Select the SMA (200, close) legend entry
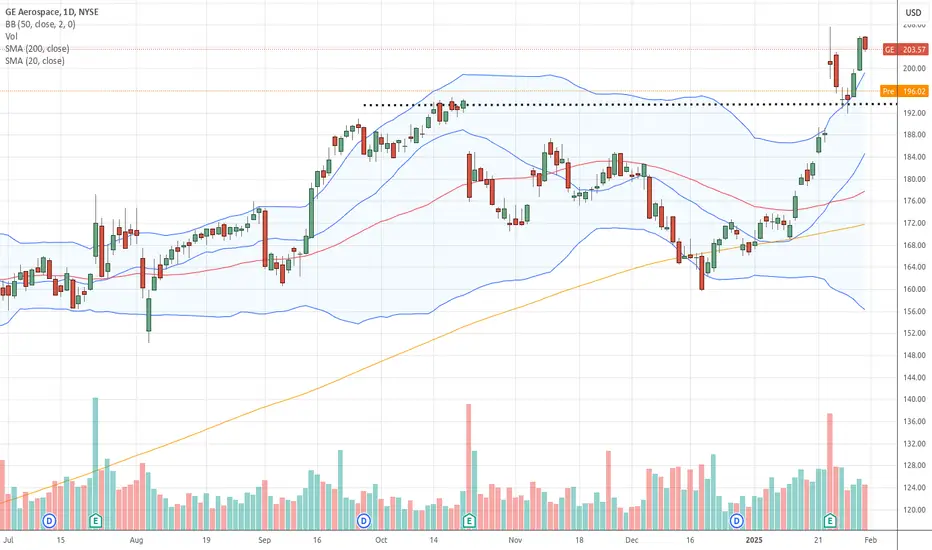Viewport: 932px width, 550px height. 37,49
